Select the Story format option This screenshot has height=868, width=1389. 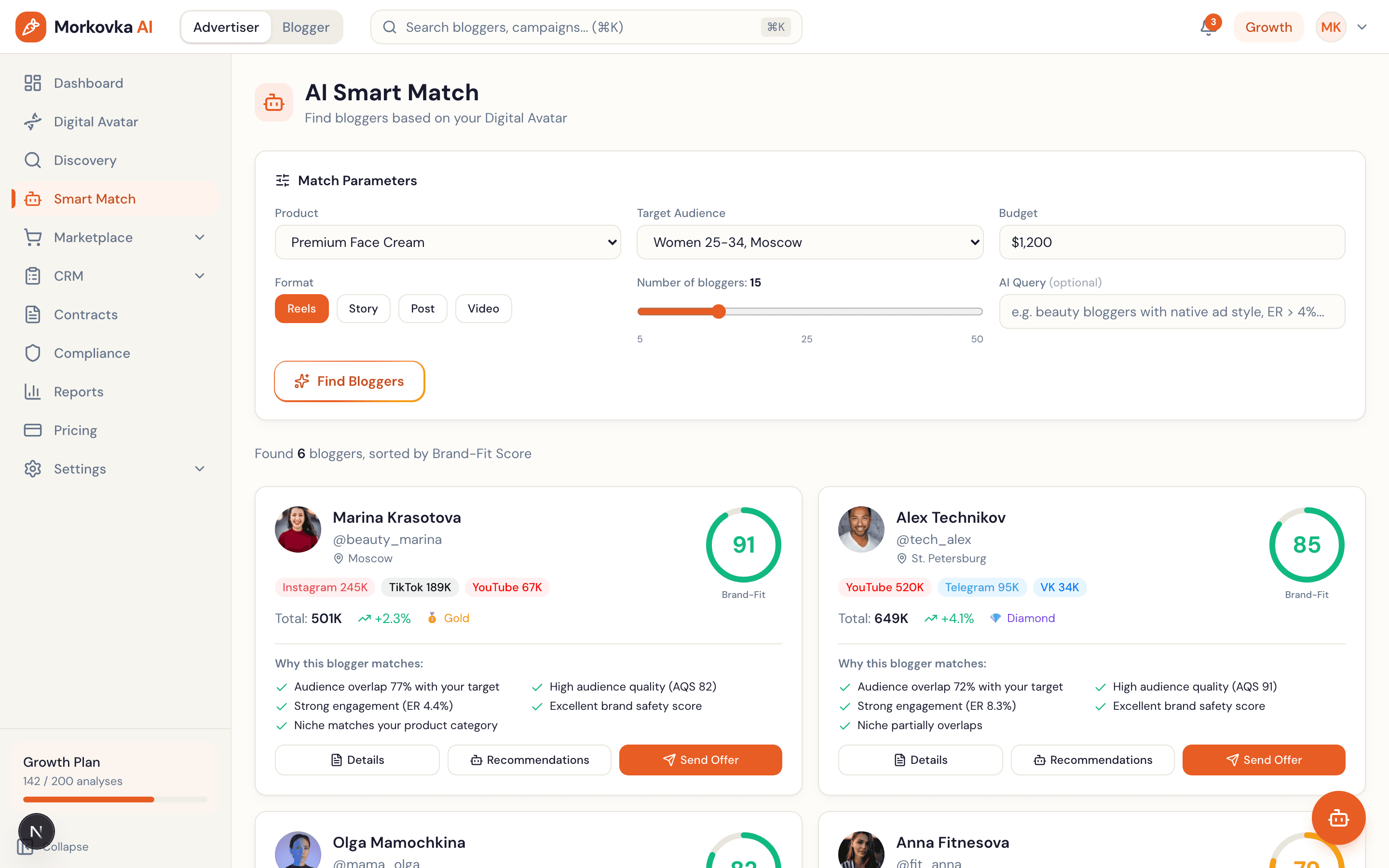click(x=363, y=308)
